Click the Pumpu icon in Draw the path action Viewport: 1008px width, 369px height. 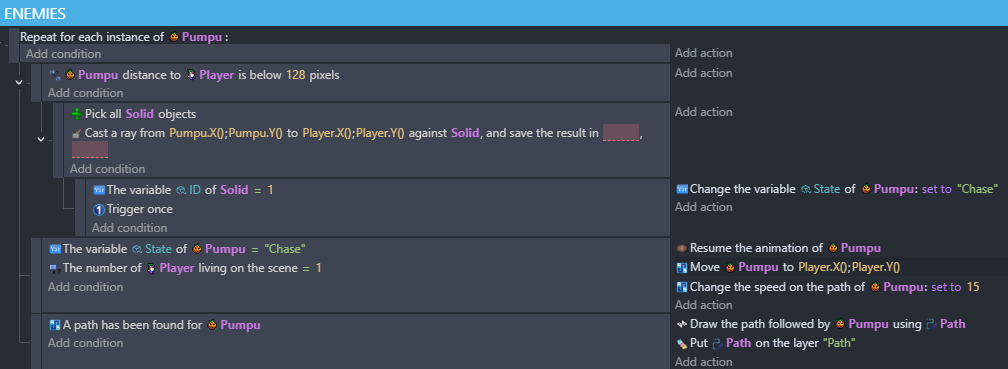click(x=840, y=324)
